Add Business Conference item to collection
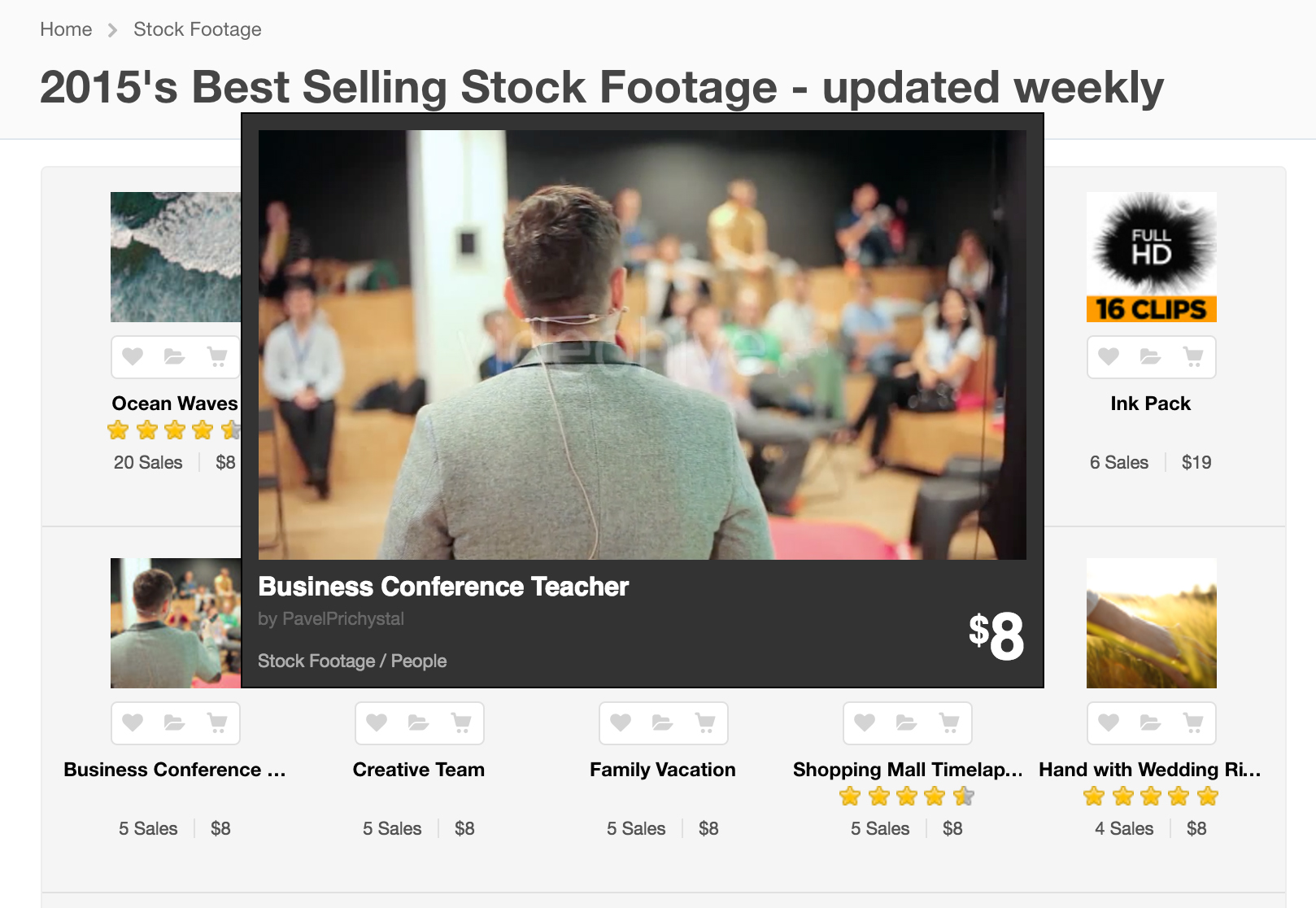Screen dimensions: 1316x908 tap(174, 722)
